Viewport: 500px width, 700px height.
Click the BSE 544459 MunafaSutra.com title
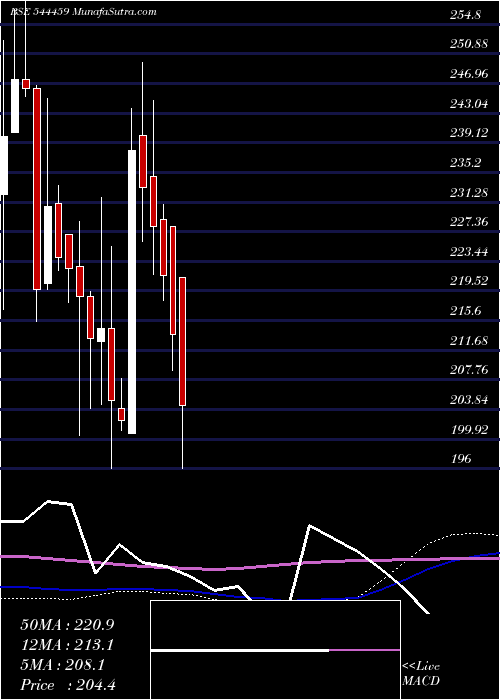click(83, 12)
